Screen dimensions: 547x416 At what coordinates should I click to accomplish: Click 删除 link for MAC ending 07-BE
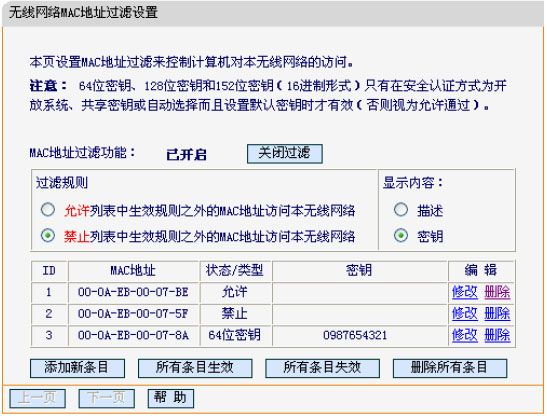point(497,292)
